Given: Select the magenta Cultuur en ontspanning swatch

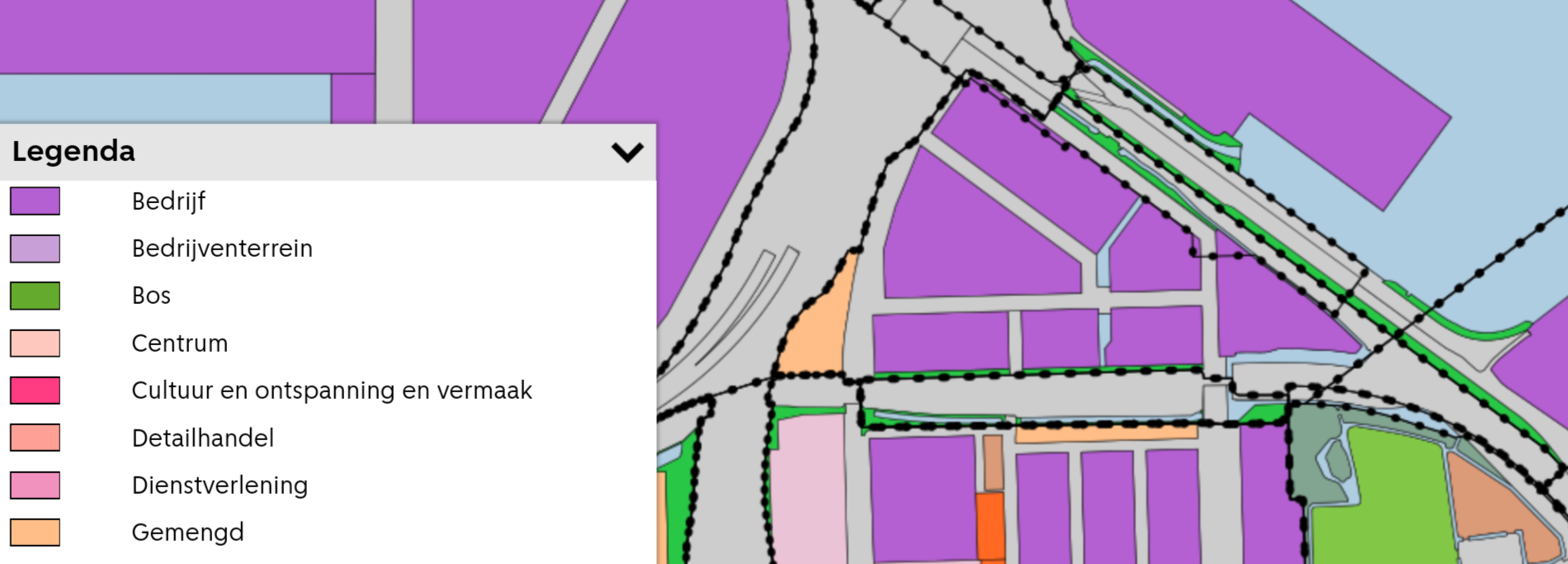Looking at the screenshot, I should [x=35, y=391].
